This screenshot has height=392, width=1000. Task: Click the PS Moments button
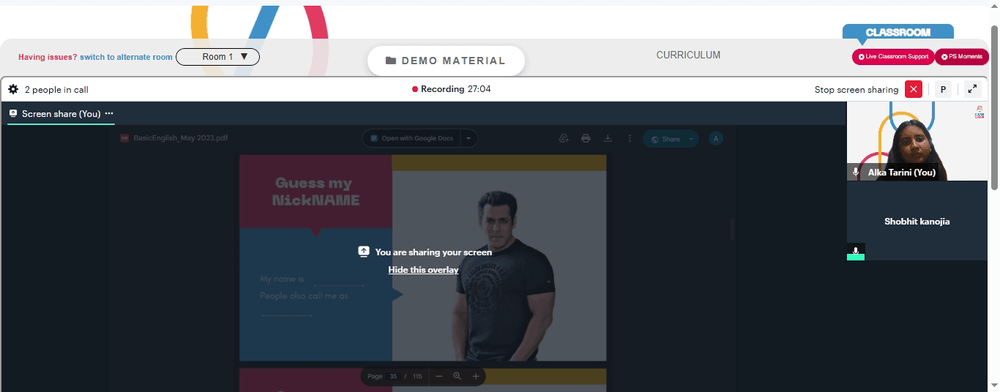pyautogui.click(x=962, y=57)
